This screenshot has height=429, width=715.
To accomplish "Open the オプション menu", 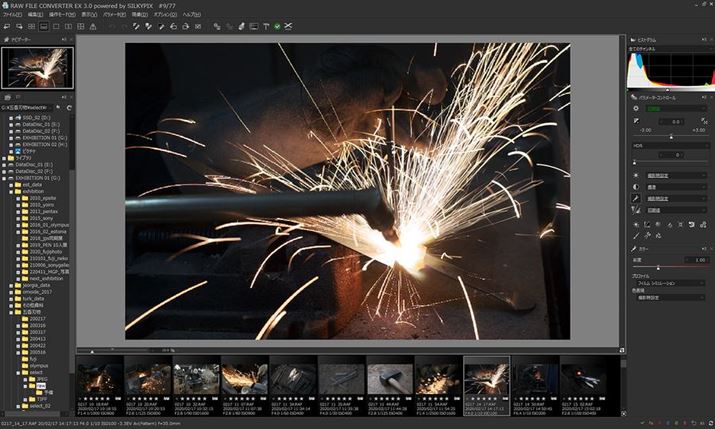I will click(166, 15).
